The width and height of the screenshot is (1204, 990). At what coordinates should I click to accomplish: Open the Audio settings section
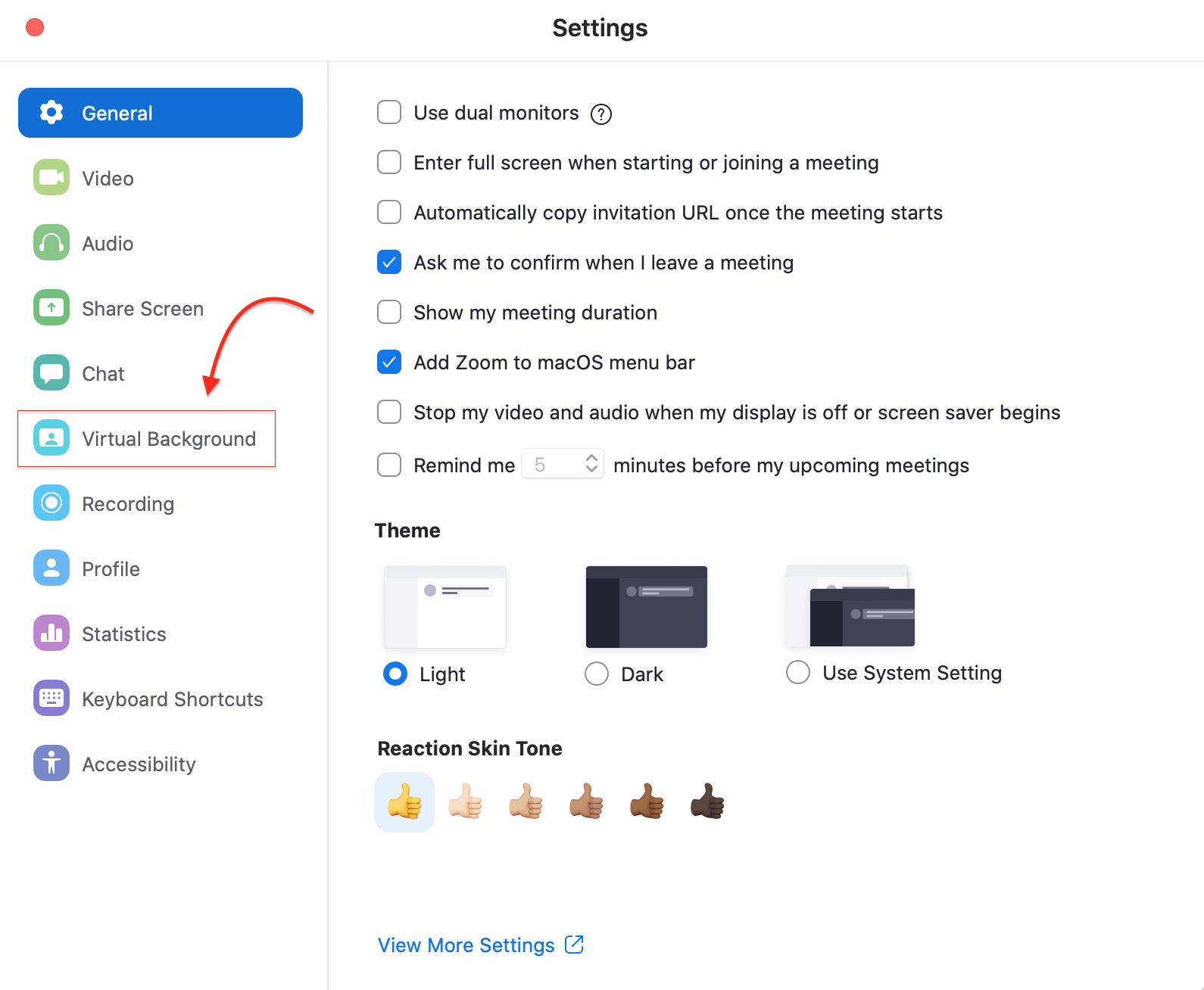click(x=161, y=243)
